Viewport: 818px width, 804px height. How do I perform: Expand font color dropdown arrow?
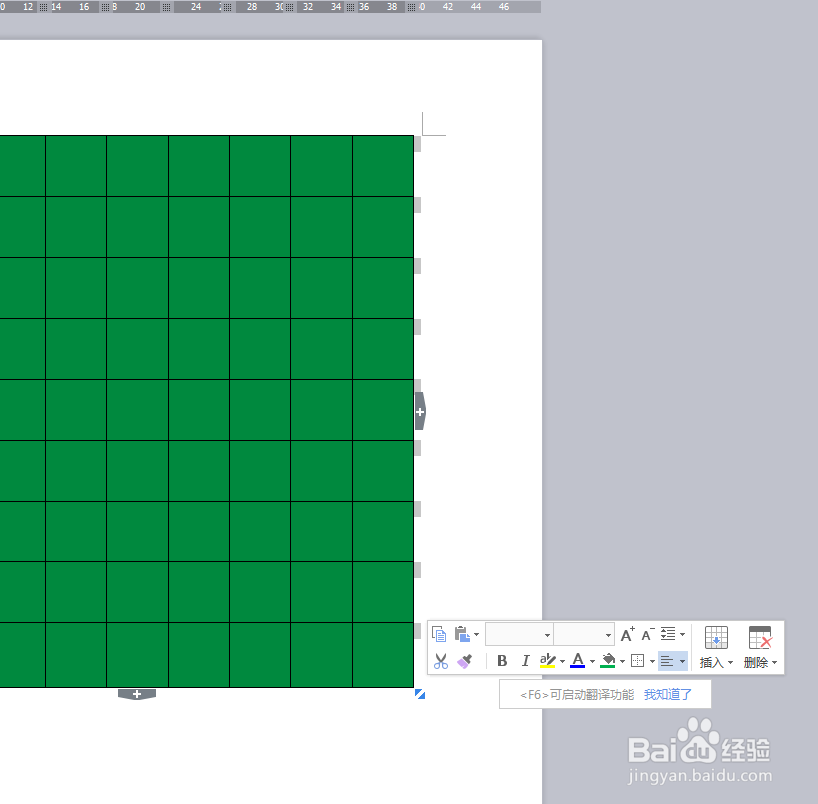(592, 662)
